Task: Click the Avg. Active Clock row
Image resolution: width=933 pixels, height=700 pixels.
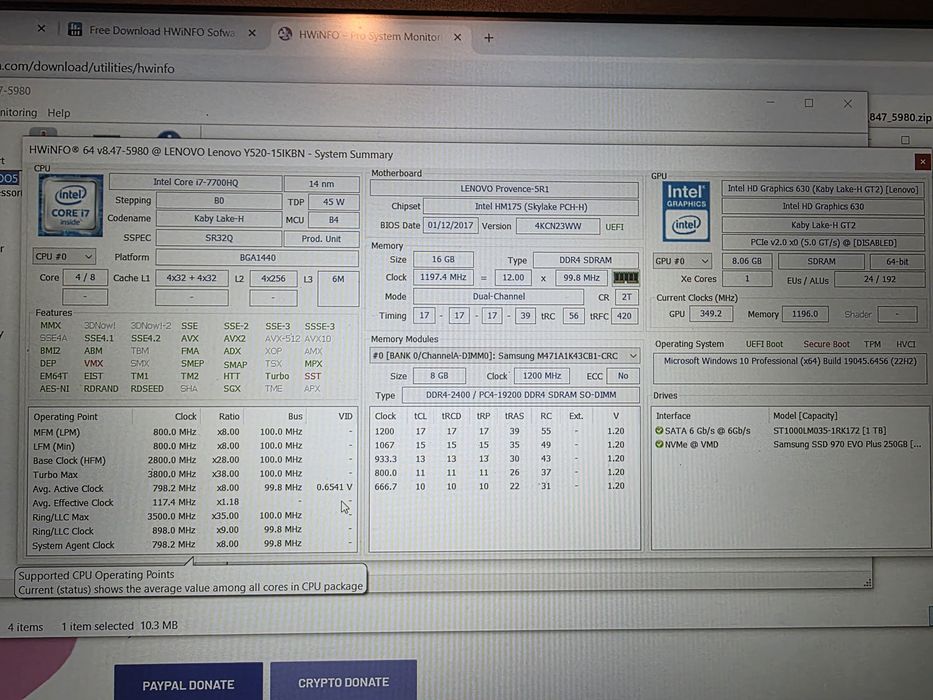Action: 192,488
